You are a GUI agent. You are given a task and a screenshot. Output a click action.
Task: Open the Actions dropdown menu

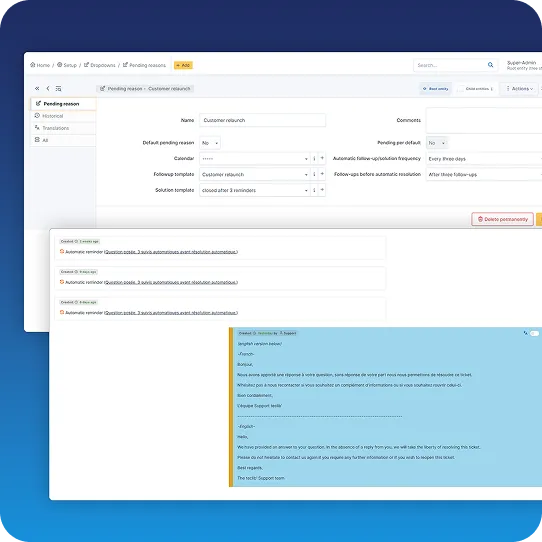point(520,89)
